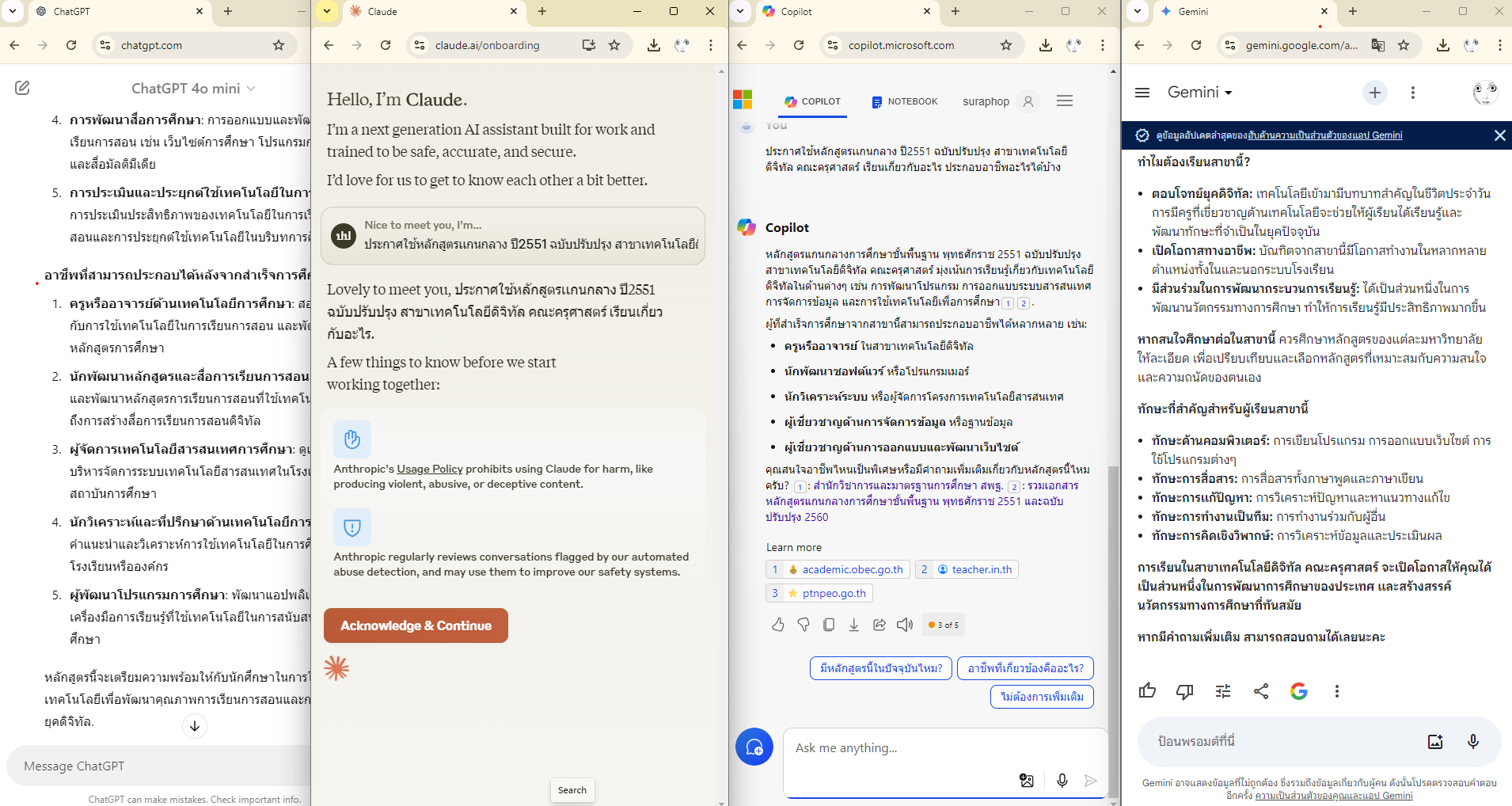Thumbs up the Gemini response

tap(1147, 691)
